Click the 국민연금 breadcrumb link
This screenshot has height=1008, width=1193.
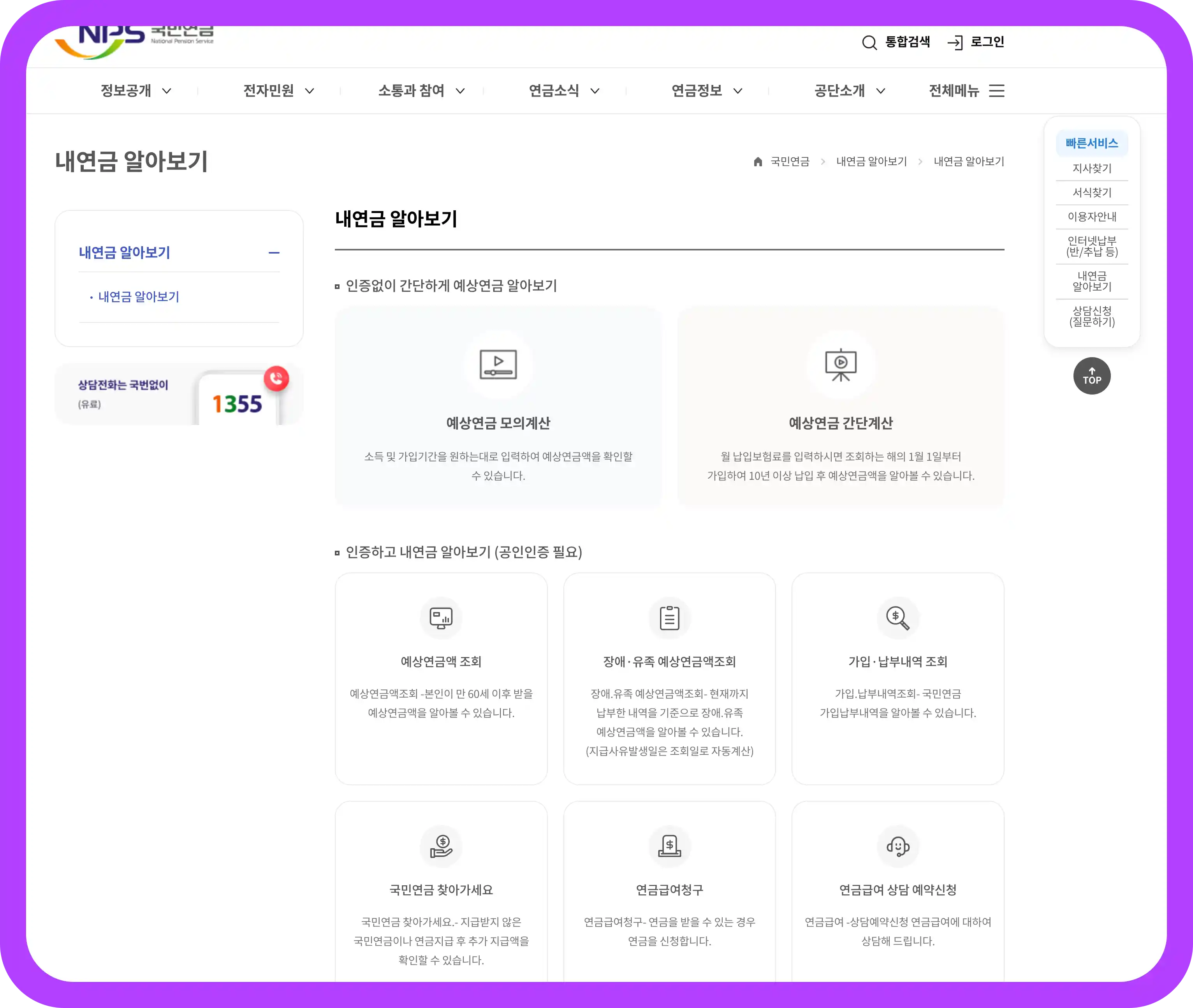click(x=790, y=162)
